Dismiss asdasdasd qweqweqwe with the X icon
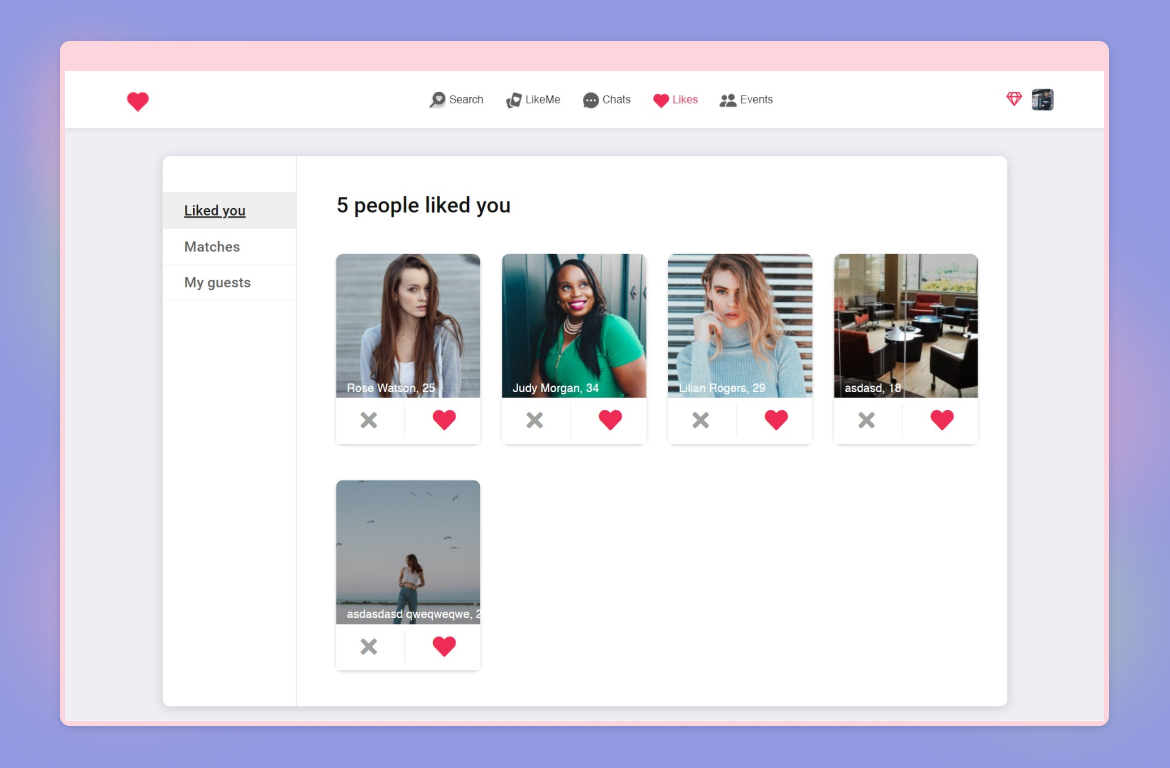Screen dimensions: 1170x768 [x=369, y=646]
